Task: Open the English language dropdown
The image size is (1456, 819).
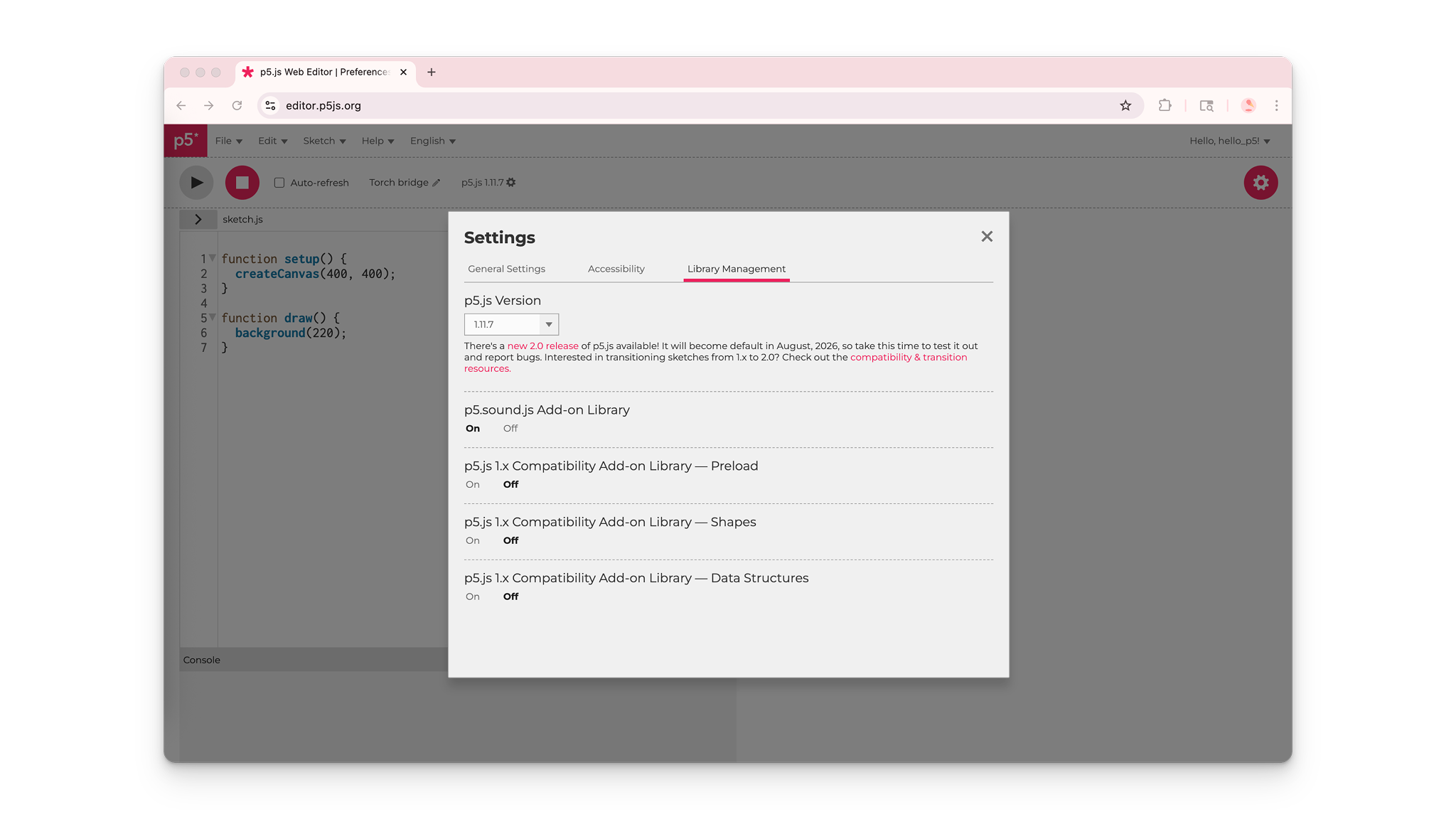Action: click(432, 141)
